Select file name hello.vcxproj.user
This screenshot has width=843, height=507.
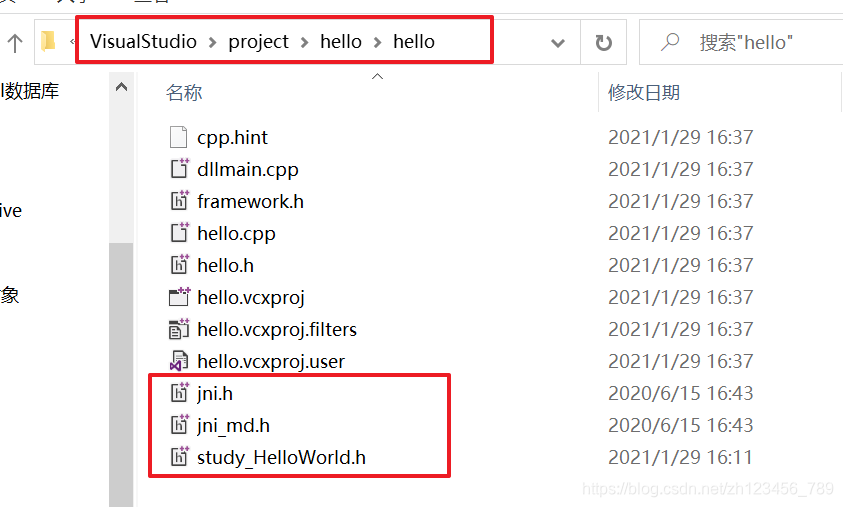pyautogui.click(x=271, y=361)
